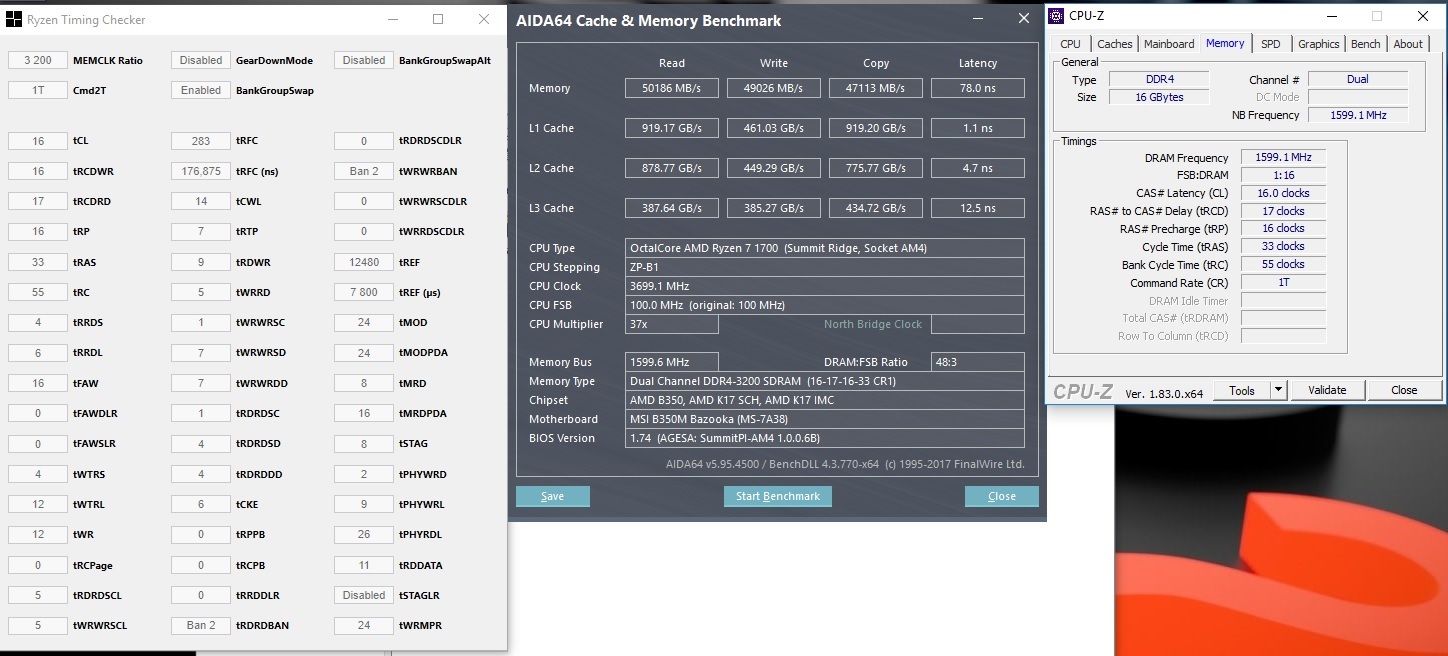Click the L1 Cache Read value 919.17 GB/s
1448x656 pixels.
(x=672, y=128)
